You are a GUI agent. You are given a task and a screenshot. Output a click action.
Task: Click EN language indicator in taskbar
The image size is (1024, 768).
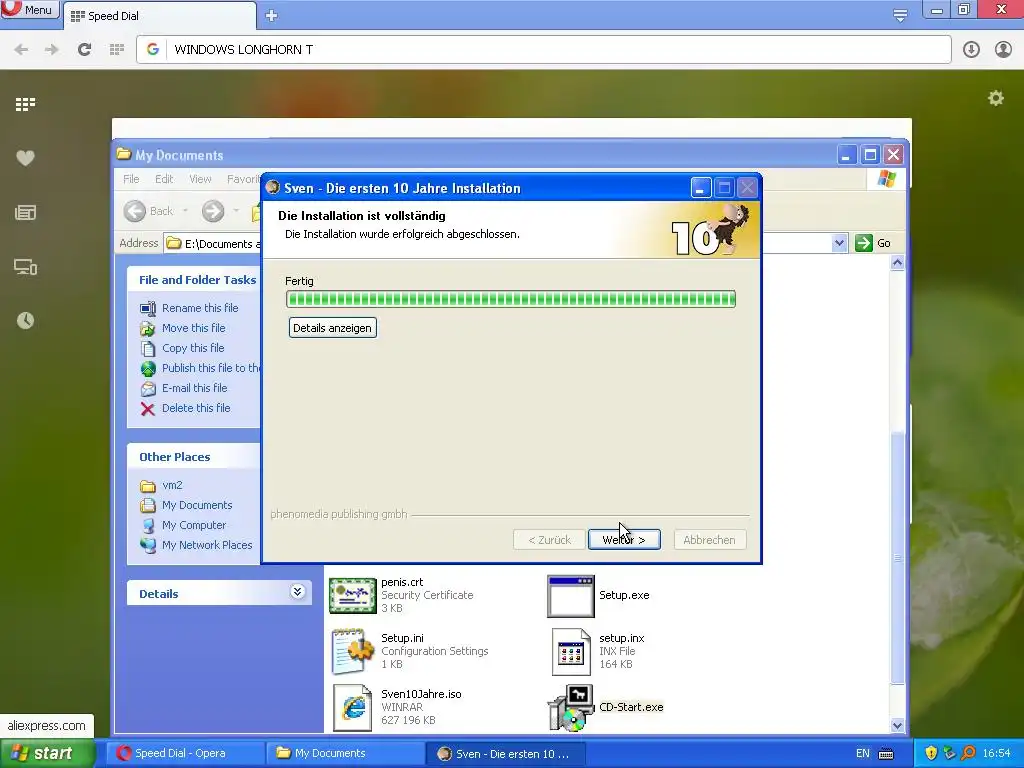(863, 753)
